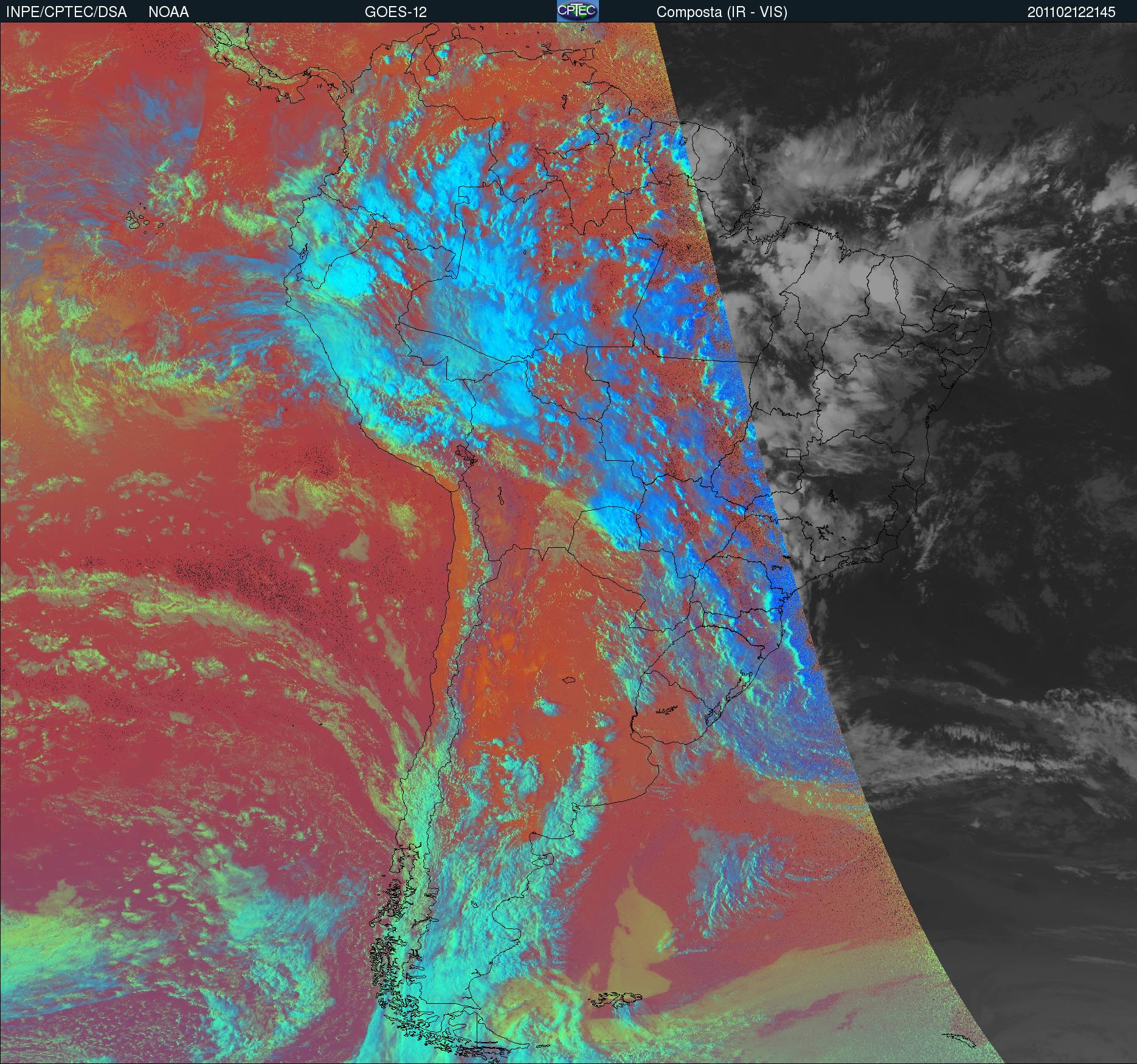Select the NOAA label in header
The height and width of the screenshot is (1064, 1137).
(x=168, y=12)
